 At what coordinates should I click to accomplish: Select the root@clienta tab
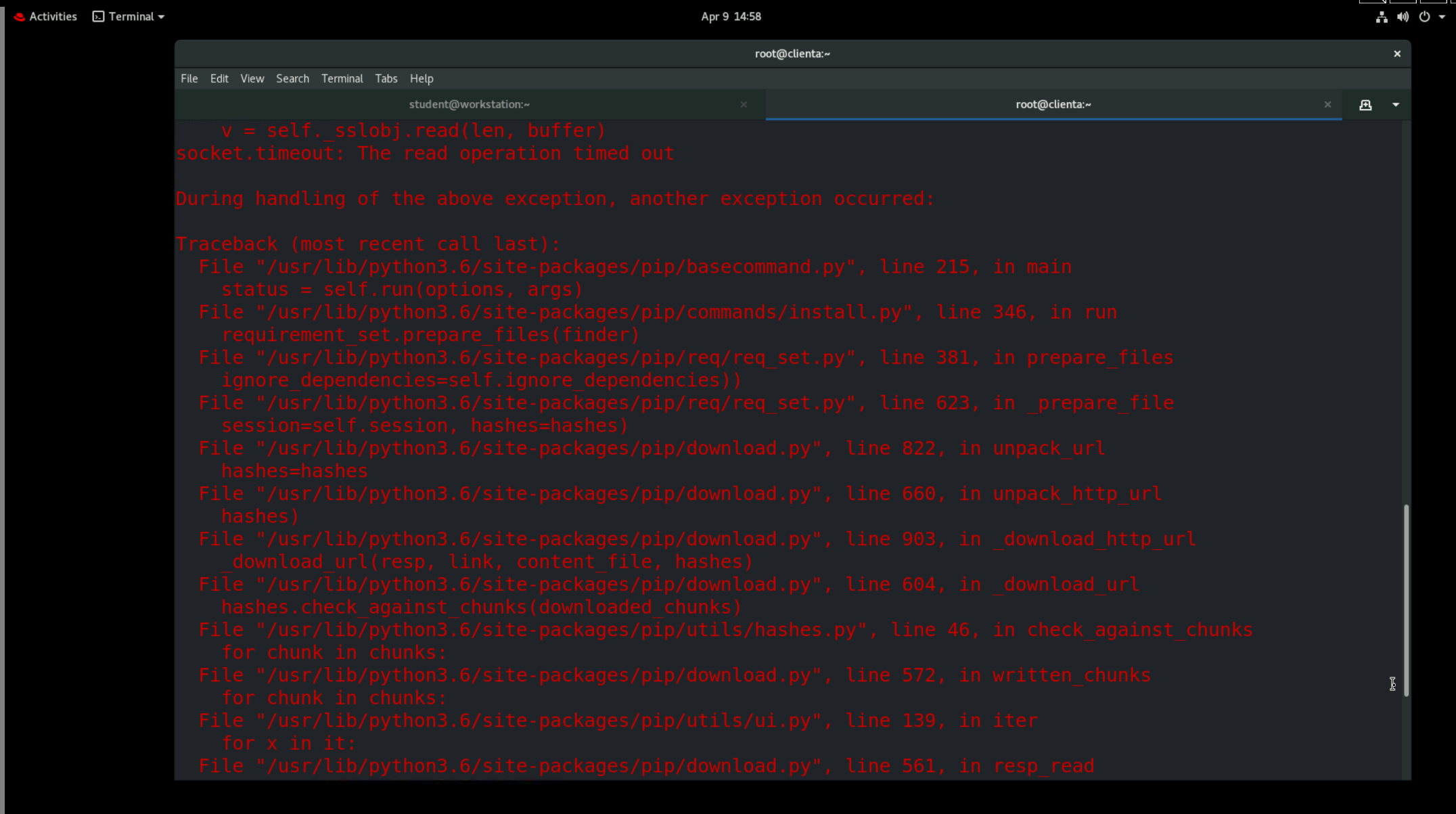click(1053, 104)
